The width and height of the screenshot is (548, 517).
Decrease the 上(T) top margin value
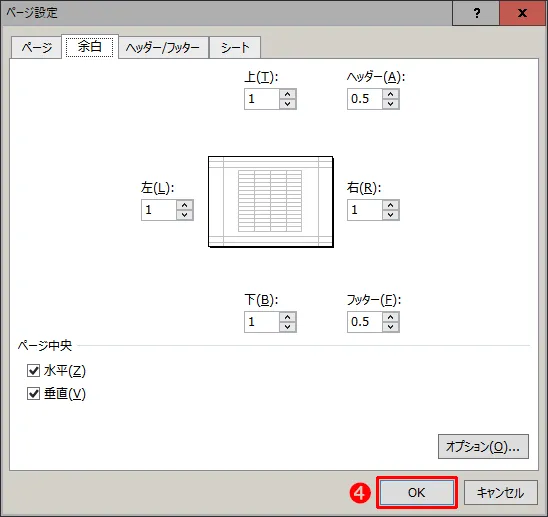pos(288,104)
